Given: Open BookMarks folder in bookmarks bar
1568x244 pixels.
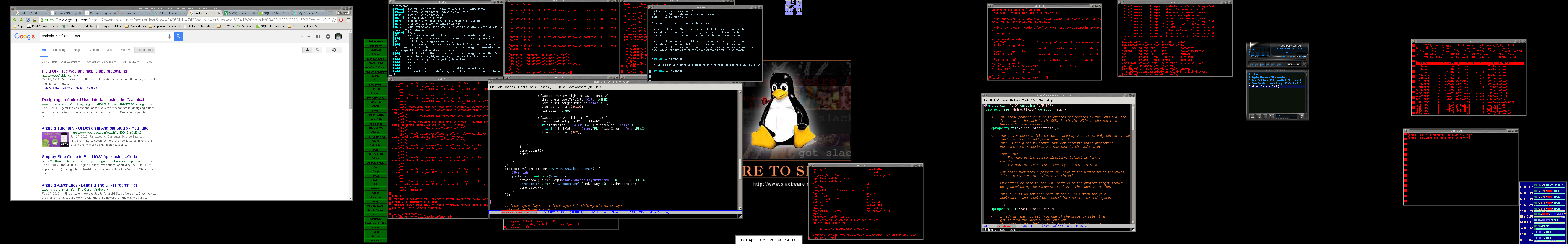Looking at the screenshot, I should [136, 26].
